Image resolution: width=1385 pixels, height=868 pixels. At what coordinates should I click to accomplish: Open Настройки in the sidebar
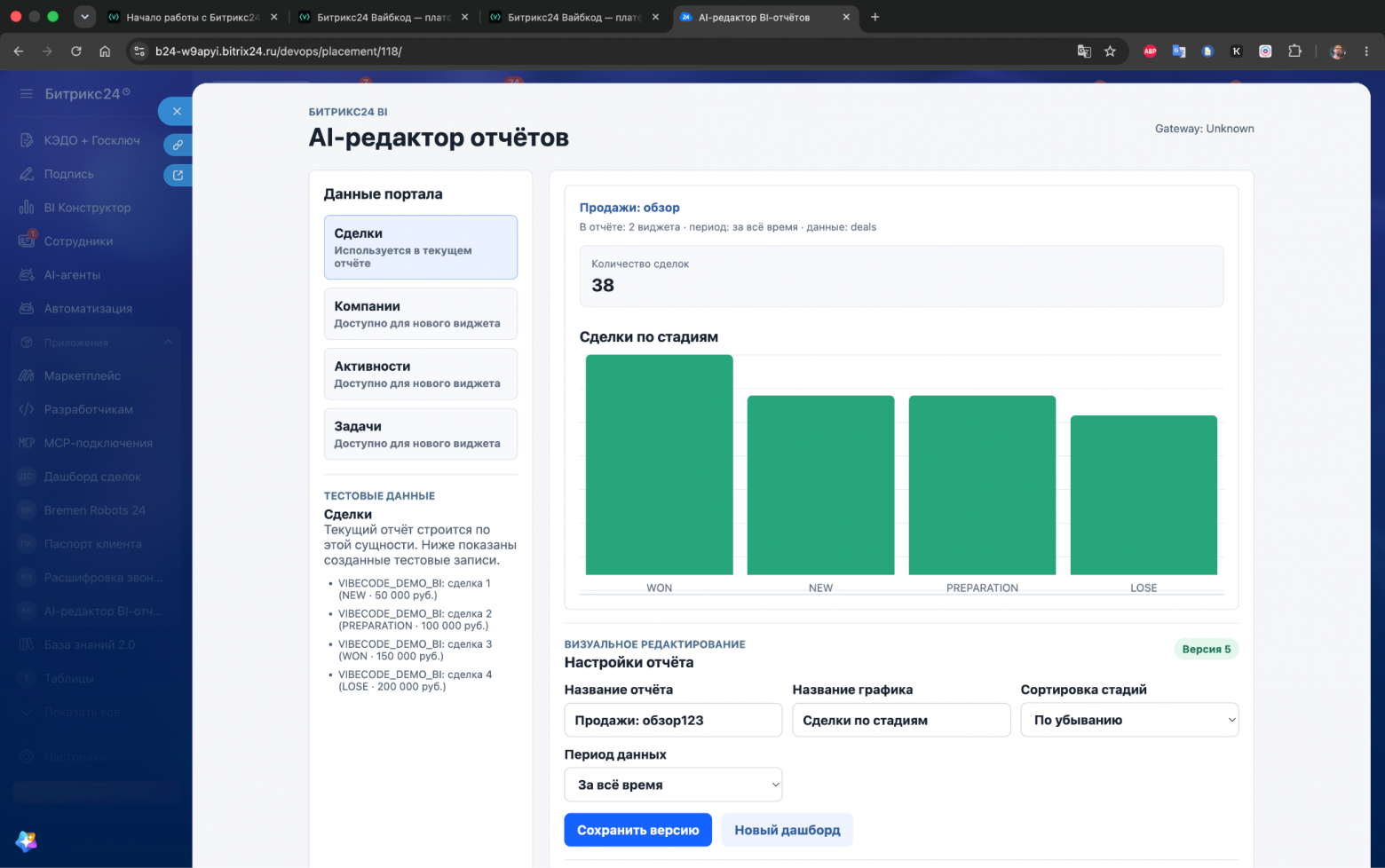pos(75,757)
